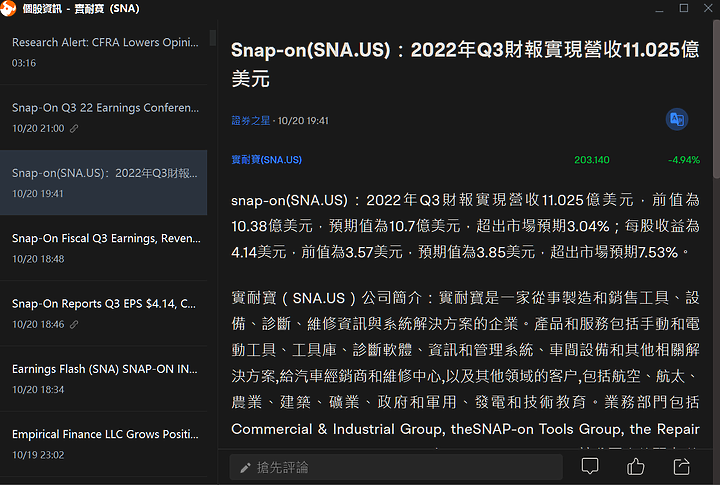Click the stock price 203.140
This screenshot has width=720, height=485.
point(591,160)
